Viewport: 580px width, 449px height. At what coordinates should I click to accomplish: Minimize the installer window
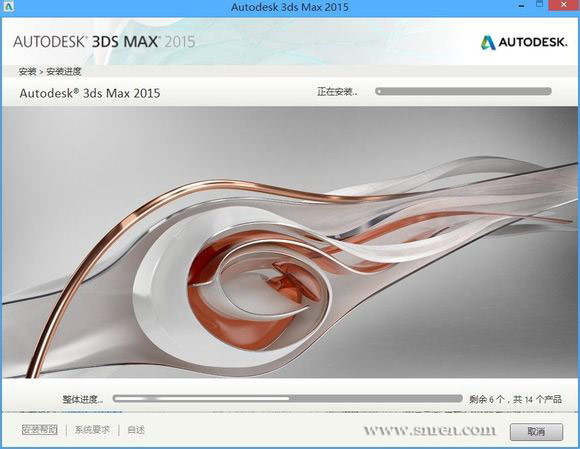point(522,6)
